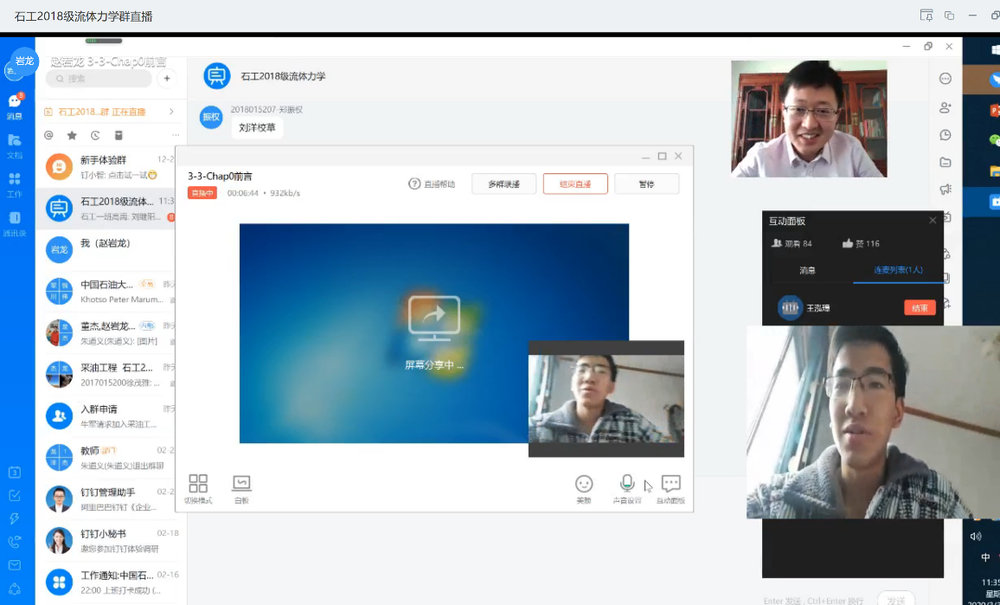Open the 工作 (Work) sidebar icon
This screenshot has width=1000, height=605.
coord(14,183)
